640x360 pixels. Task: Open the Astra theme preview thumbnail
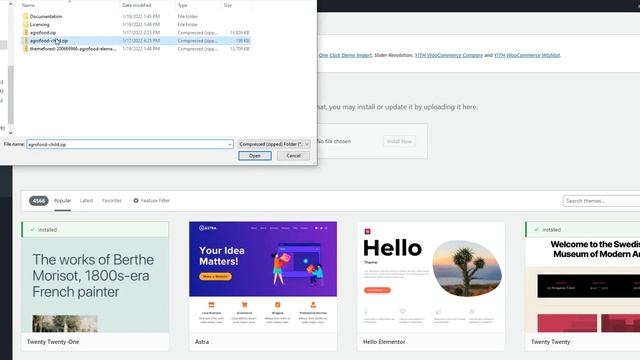coord(263,277)
